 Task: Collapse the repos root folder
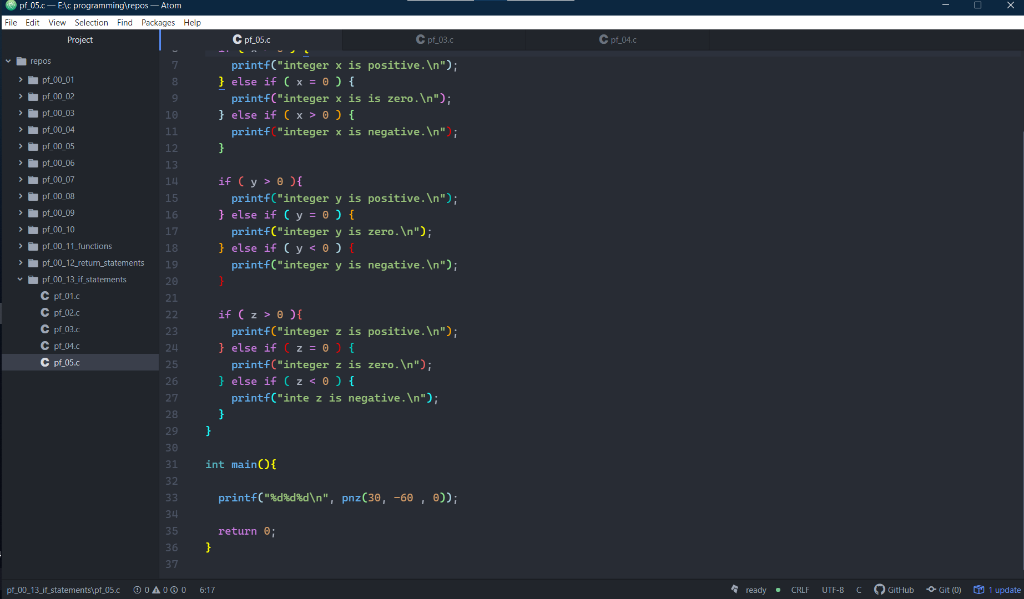[x=7, y=62]
